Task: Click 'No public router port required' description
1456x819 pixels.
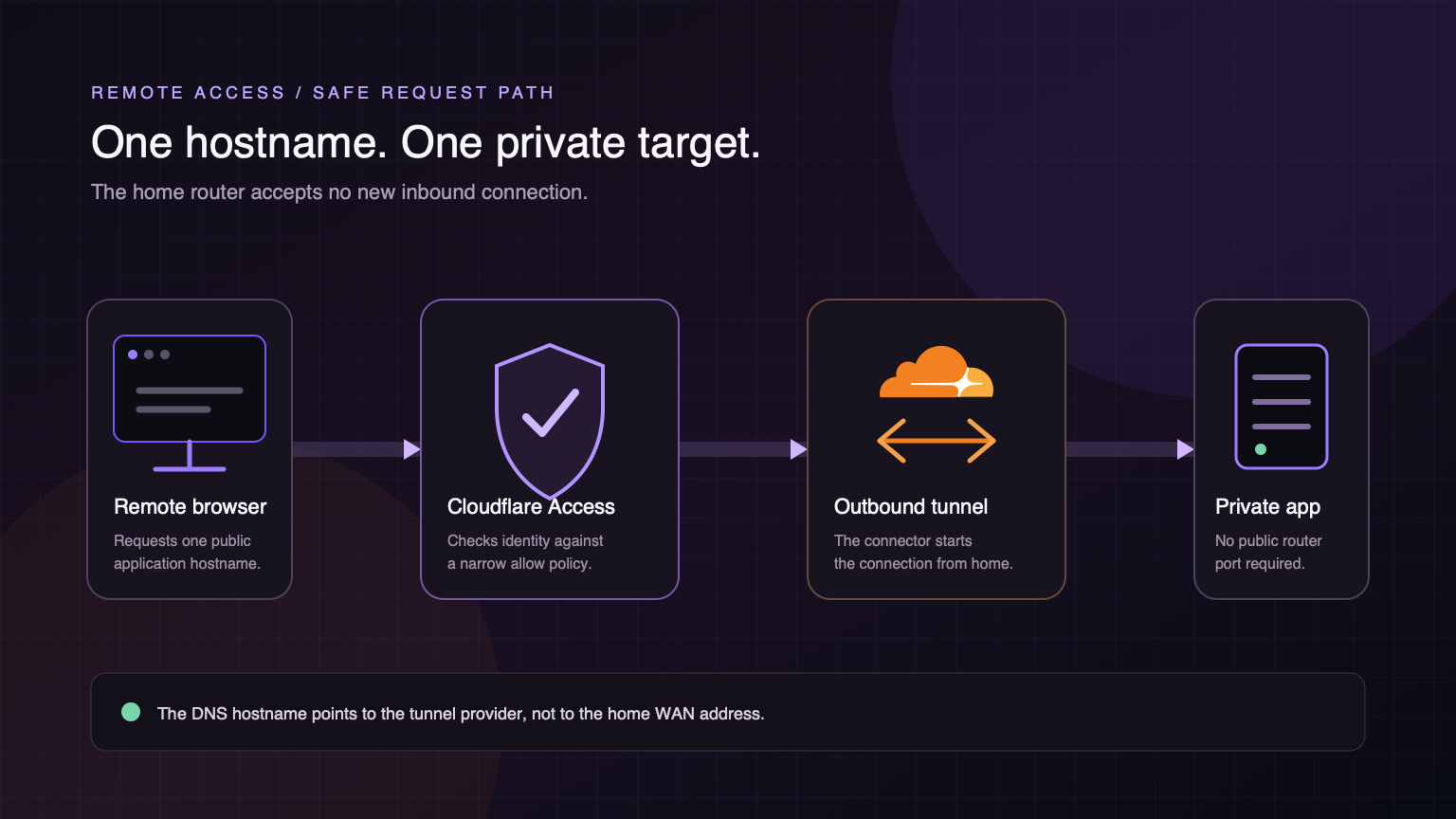Action: coord(1268,552)
